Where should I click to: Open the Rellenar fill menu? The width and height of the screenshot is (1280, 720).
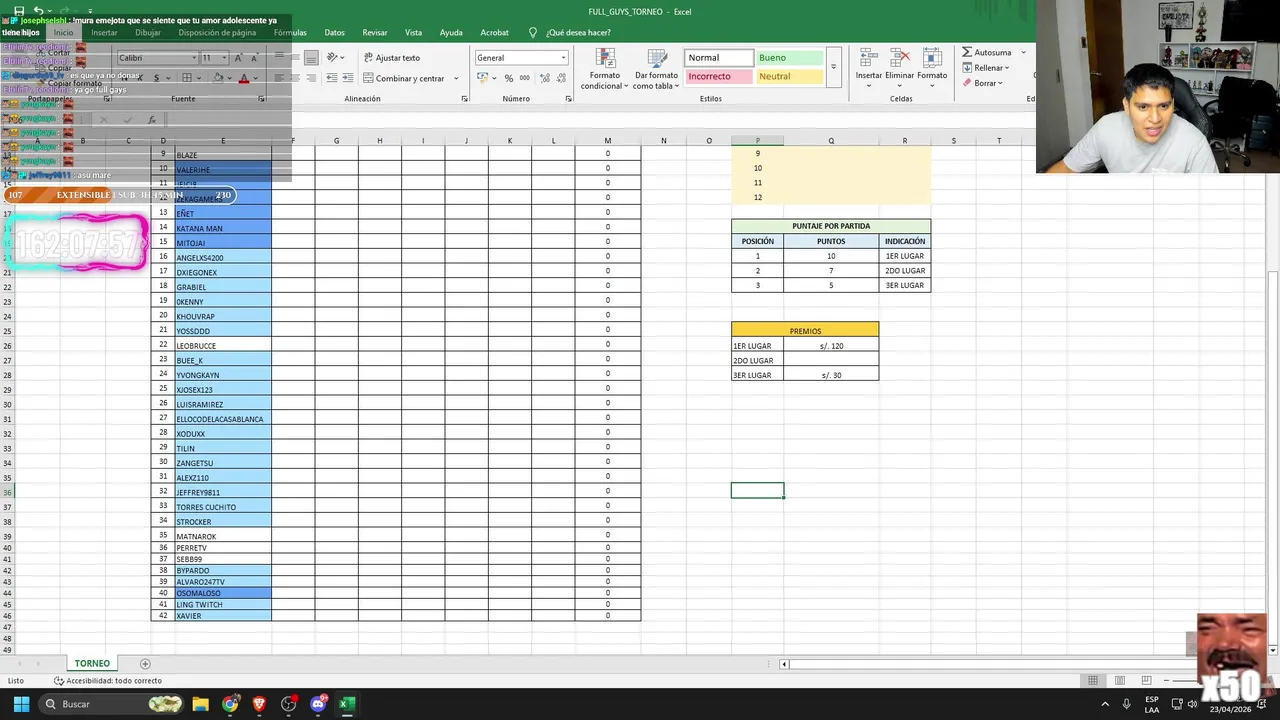[985, 68]
